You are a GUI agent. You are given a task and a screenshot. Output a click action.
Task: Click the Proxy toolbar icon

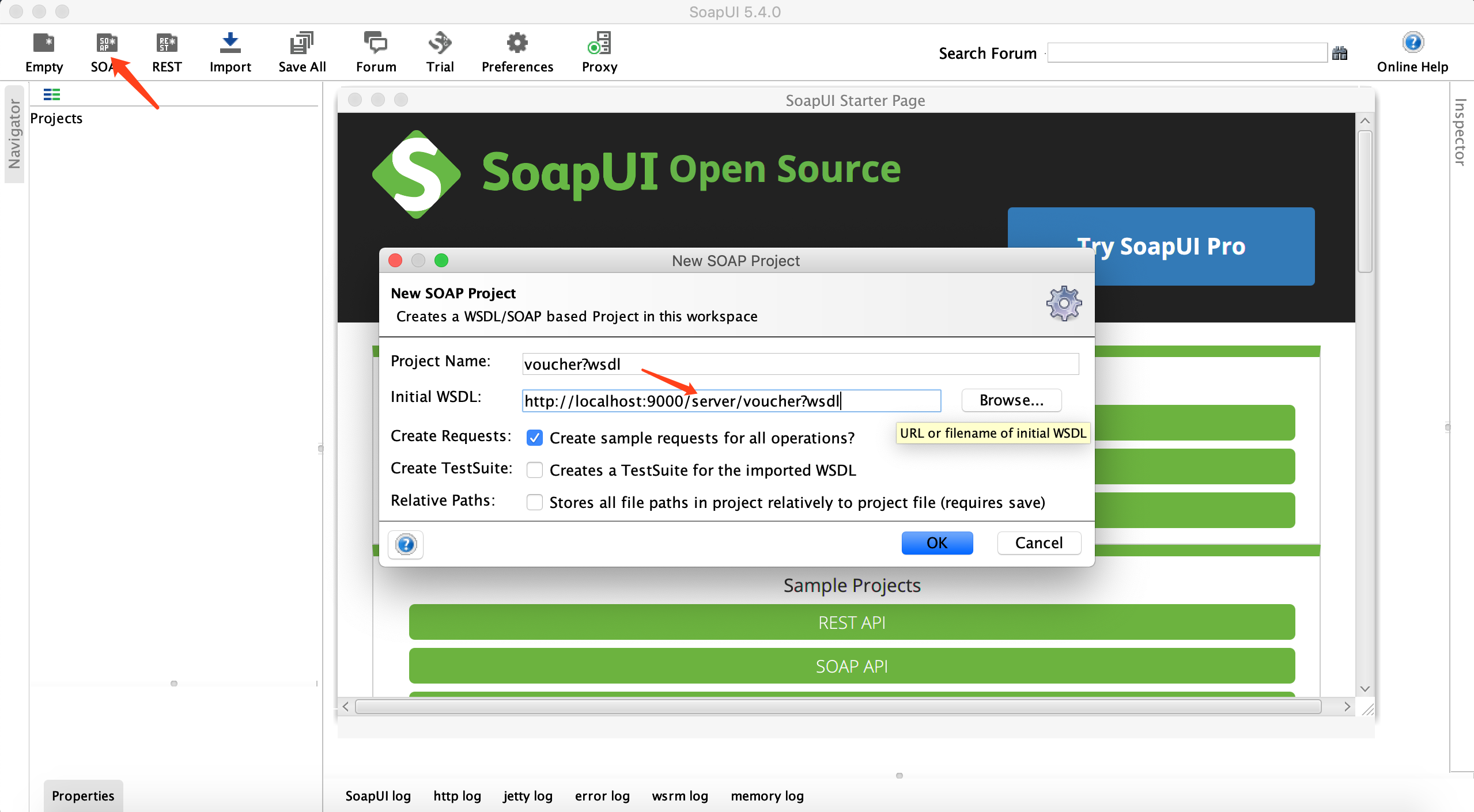(599, 44)
